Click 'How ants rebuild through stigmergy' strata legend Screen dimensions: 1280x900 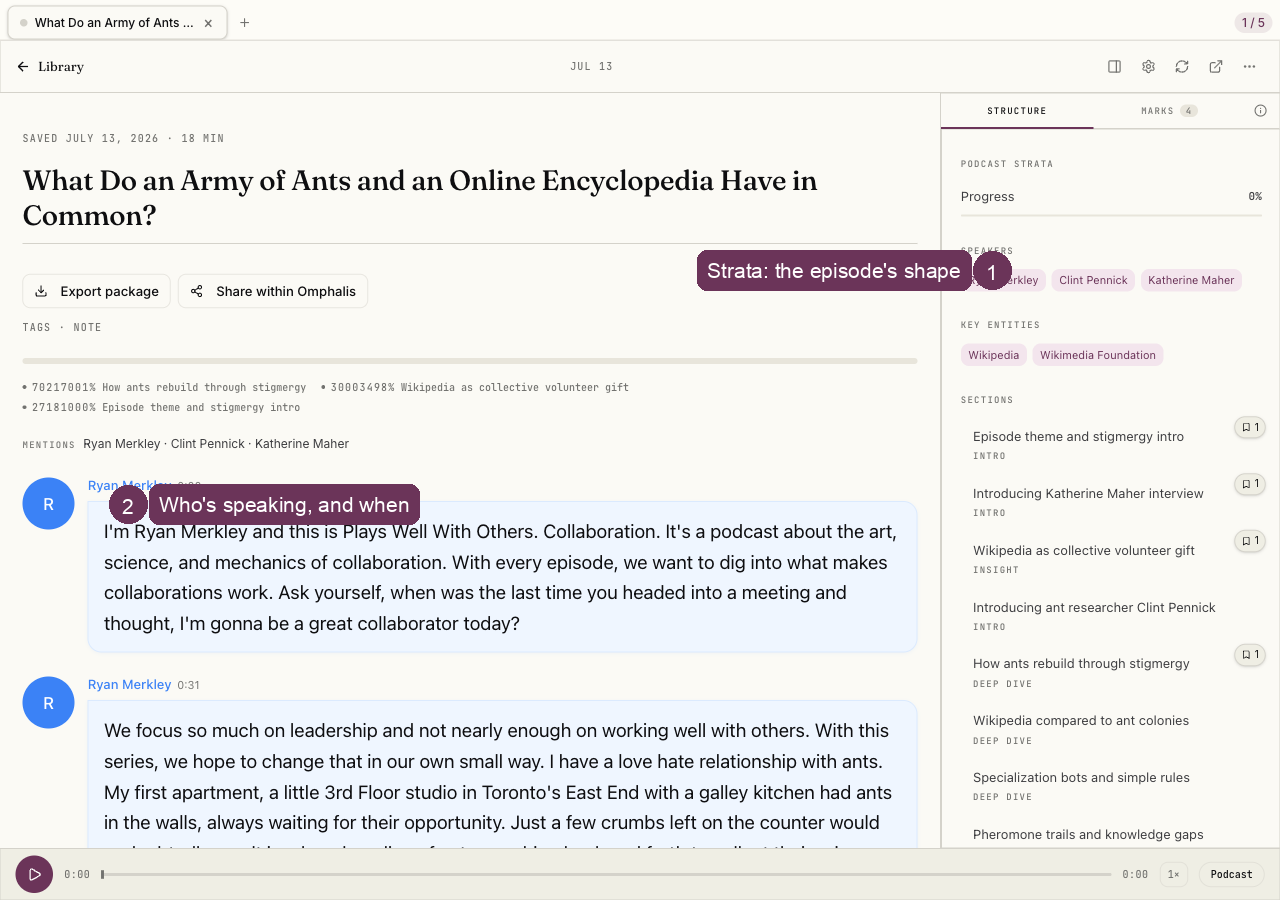click(x=165, y=387)
